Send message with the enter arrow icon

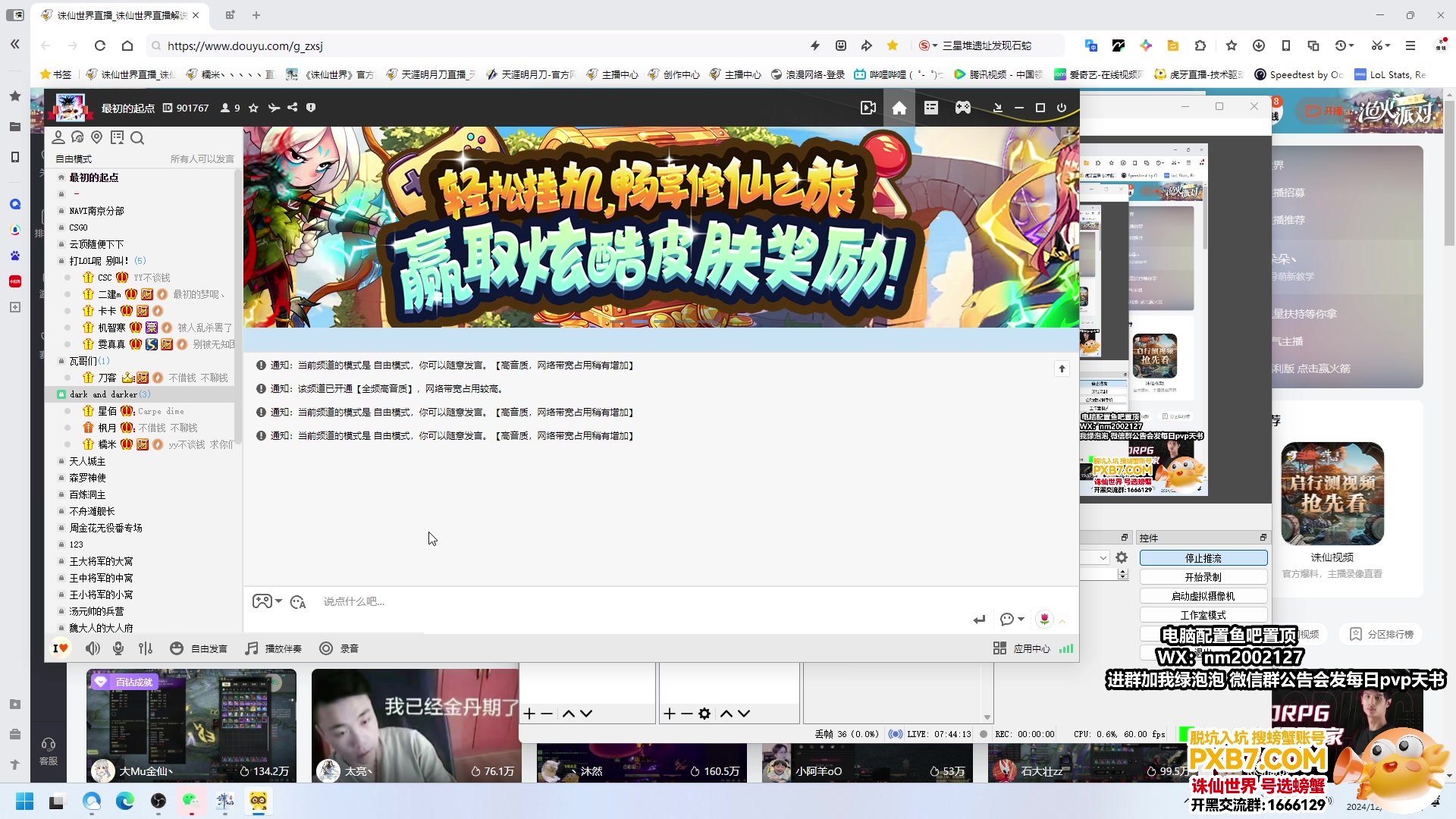click(x=979, y=620)
